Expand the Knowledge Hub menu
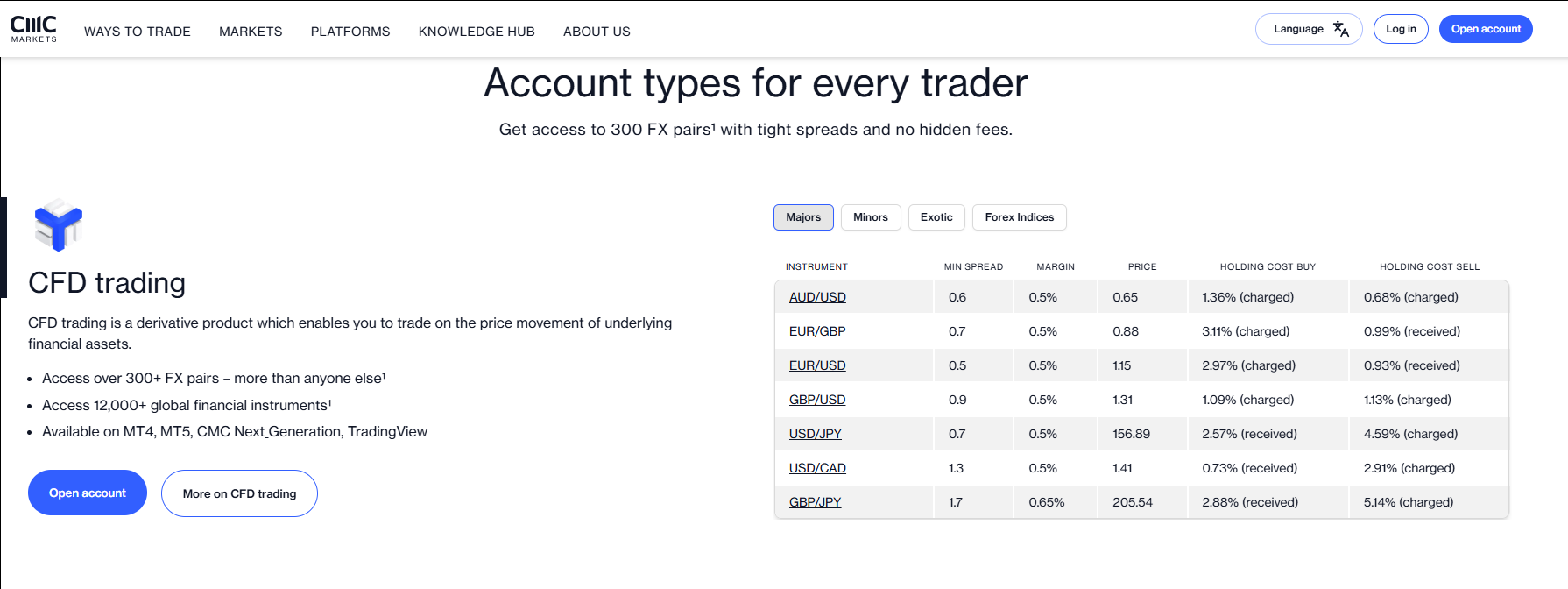Image resolution: width=1568 pixels, height=589 pixels. coord(477,32)
